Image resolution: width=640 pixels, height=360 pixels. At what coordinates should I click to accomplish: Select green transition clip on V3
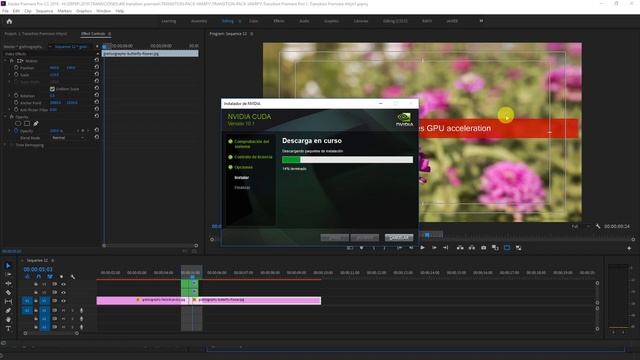pyautogui.click(x=189, y=284)
